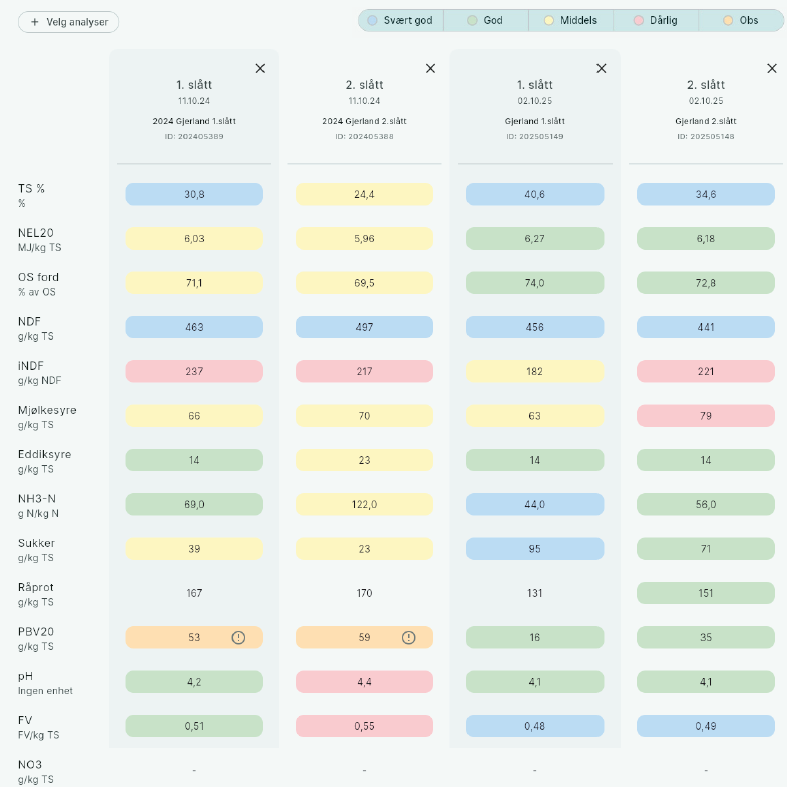Click the pH value 4,4 red cell
The height and width of the screenshot is (787, 787).
click(364, 682)
